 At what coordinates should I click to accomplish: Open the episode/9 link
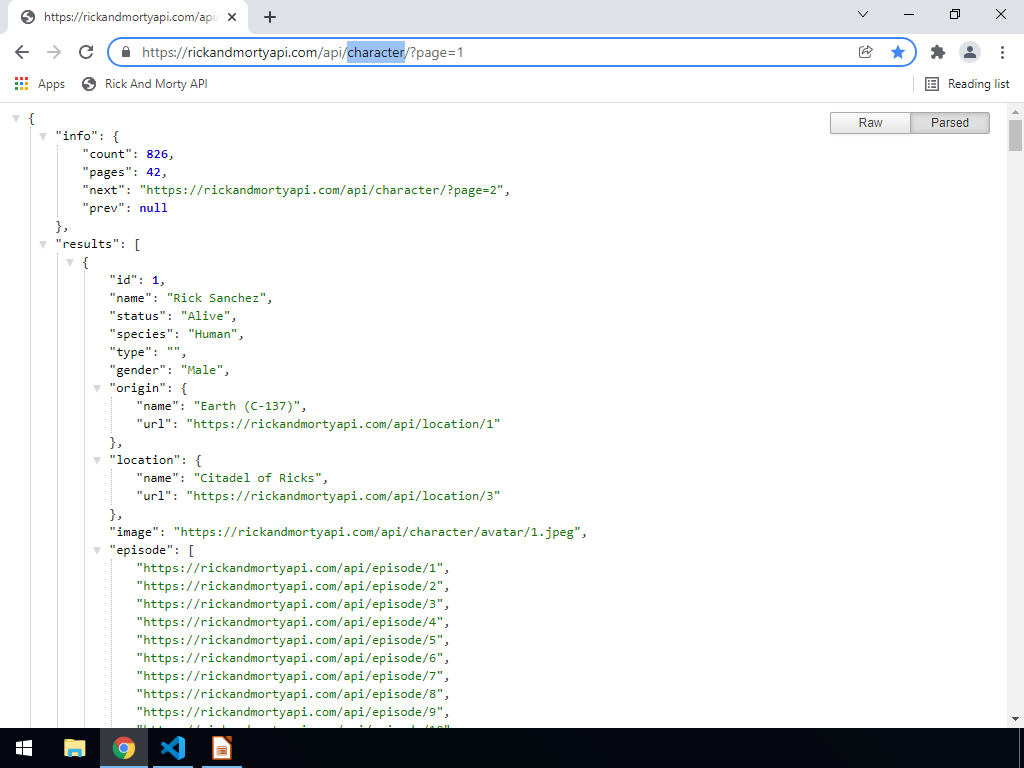pyautogui.click(x=290, y=712)
